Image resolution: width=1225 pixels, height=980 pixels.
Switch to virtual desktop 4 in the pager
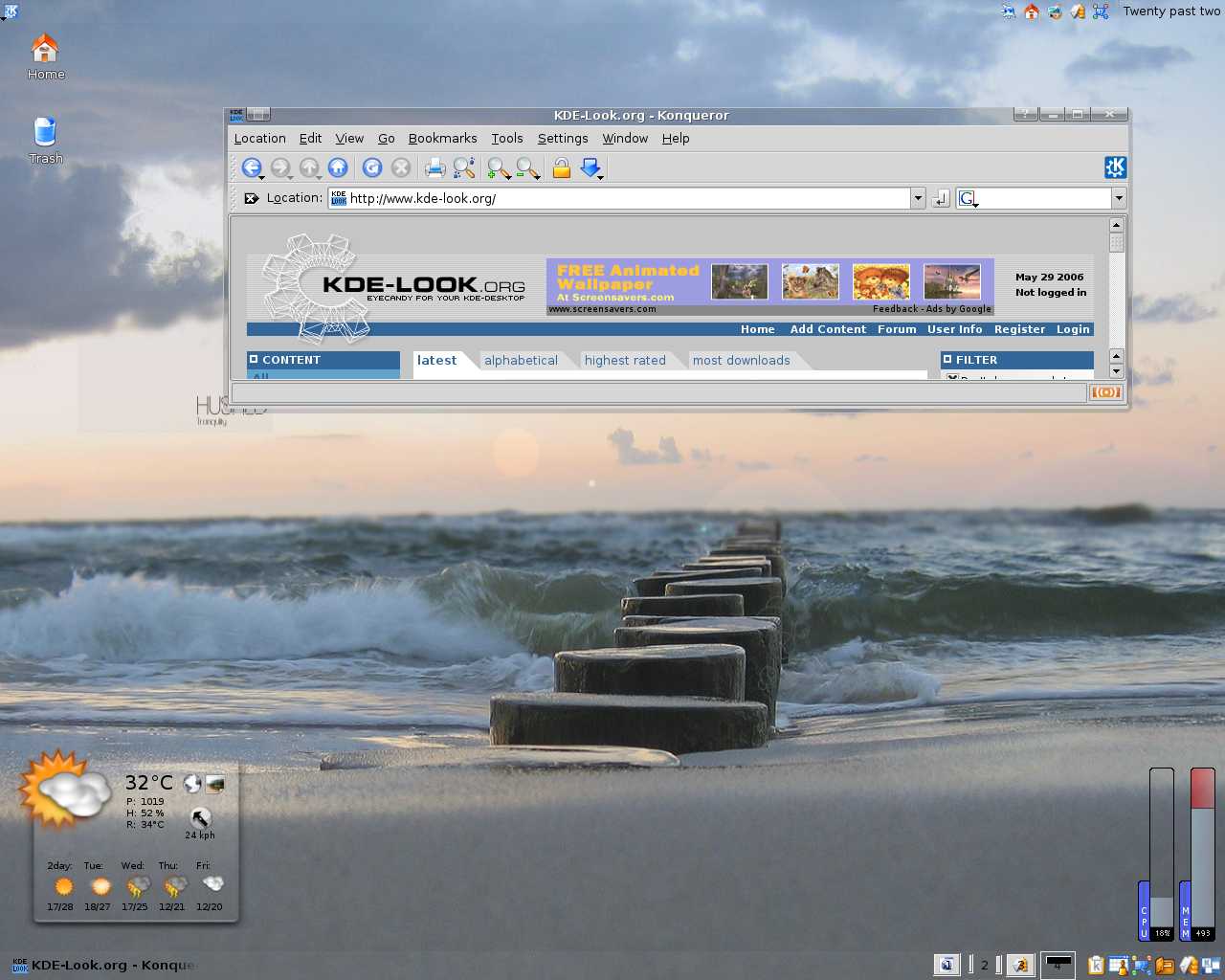pos(1058,966)
